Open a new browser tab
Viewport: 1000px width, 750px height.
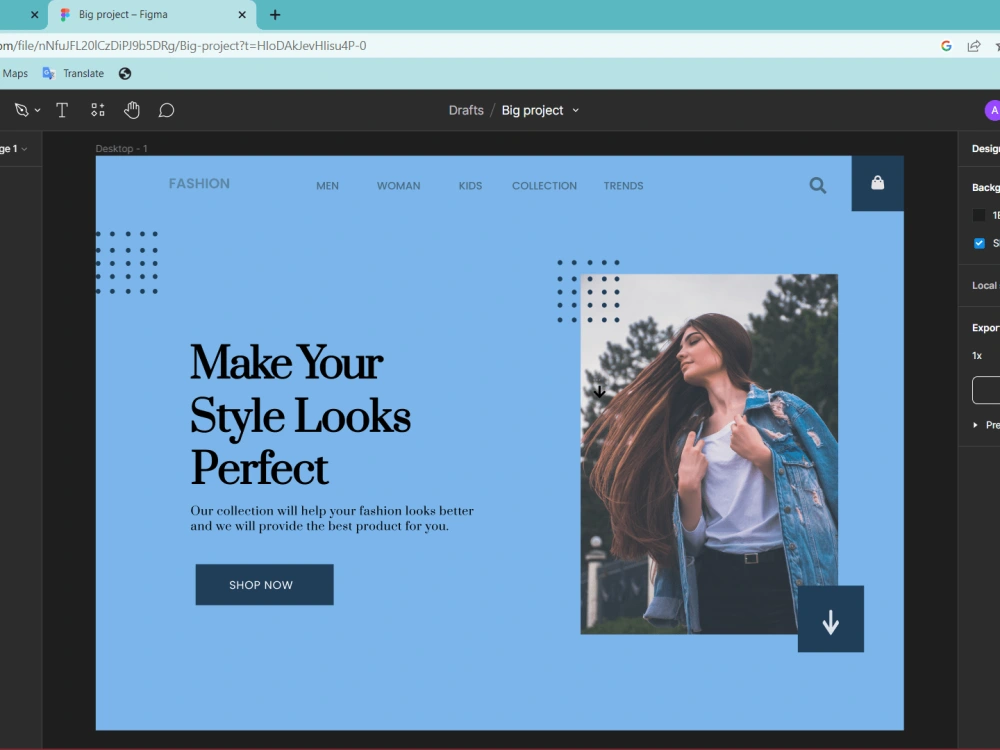pyautogui.click(x=275, y=15)
